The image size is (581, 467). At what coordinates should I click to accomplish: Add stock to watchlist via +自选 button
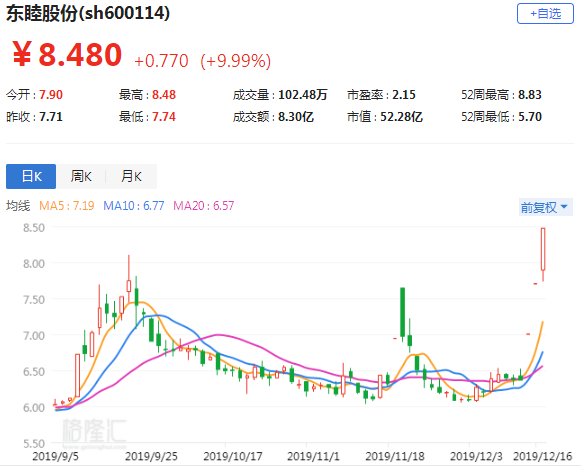click(545, 14)
